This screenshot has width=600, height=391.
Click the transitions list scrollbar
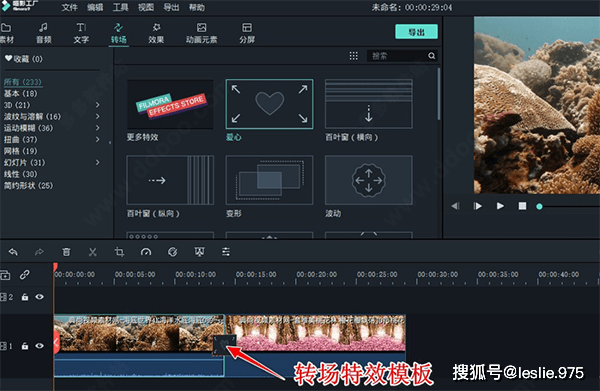coord(439,94)
